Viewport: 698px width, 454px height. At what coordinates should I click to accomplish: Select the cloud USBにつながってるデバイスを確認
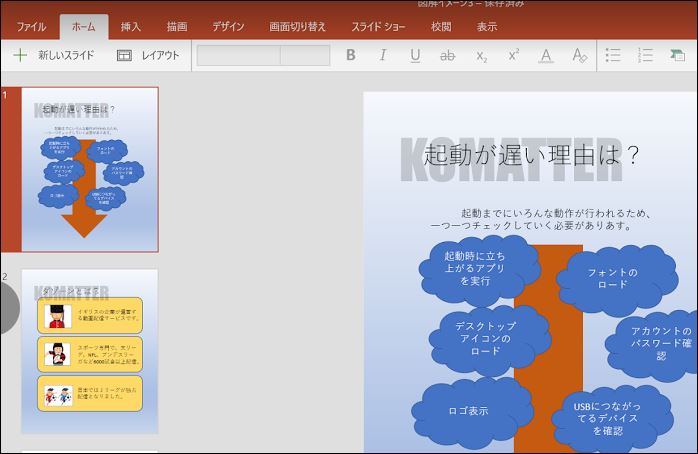(611, 418)
